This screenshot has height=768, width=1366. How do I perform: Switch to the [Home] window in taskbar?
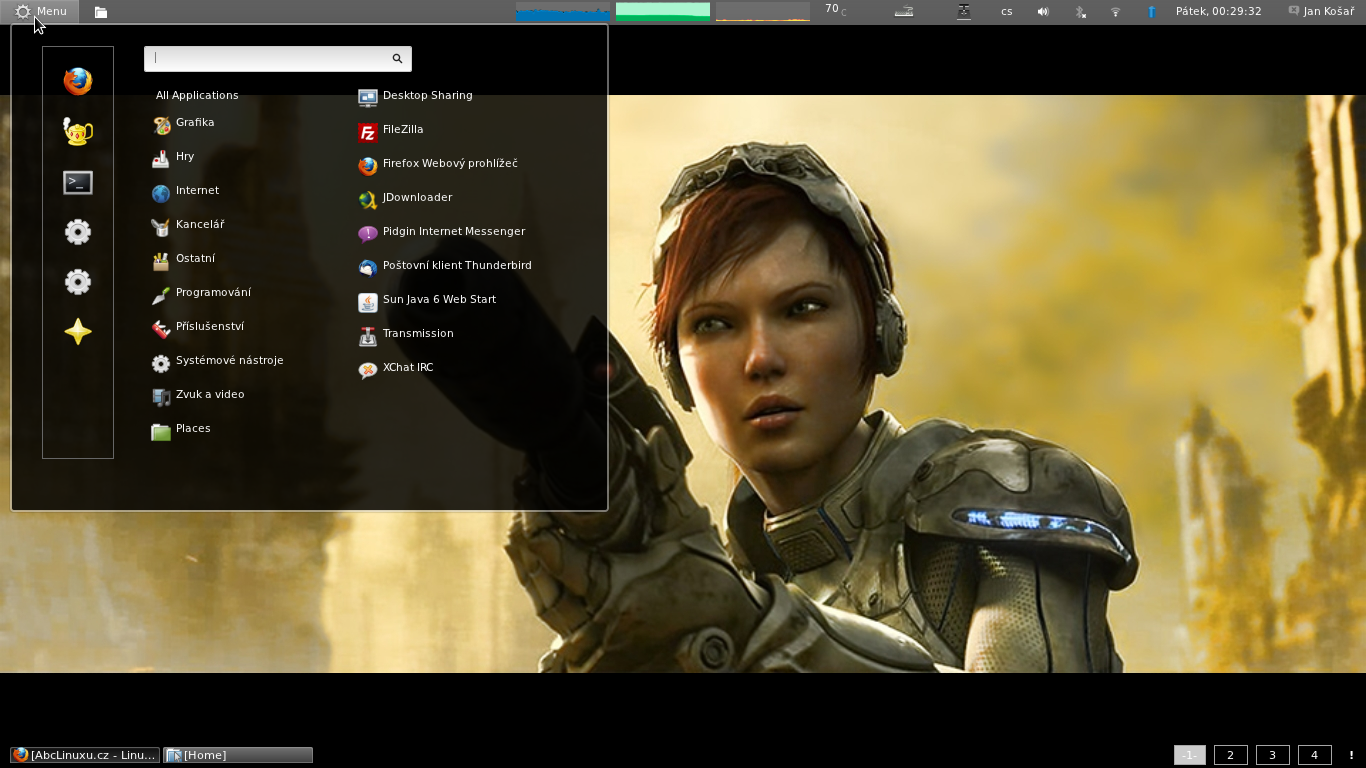pos(238,755)
